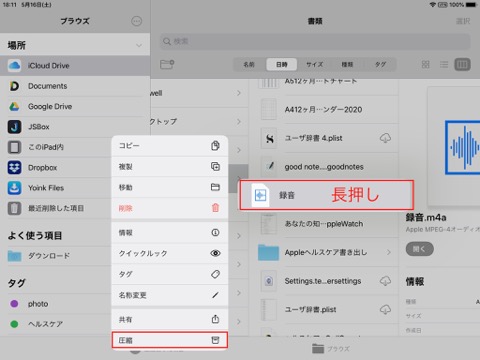480x360 pixels.
Task: Open Dropbox location
Action: 56,168
